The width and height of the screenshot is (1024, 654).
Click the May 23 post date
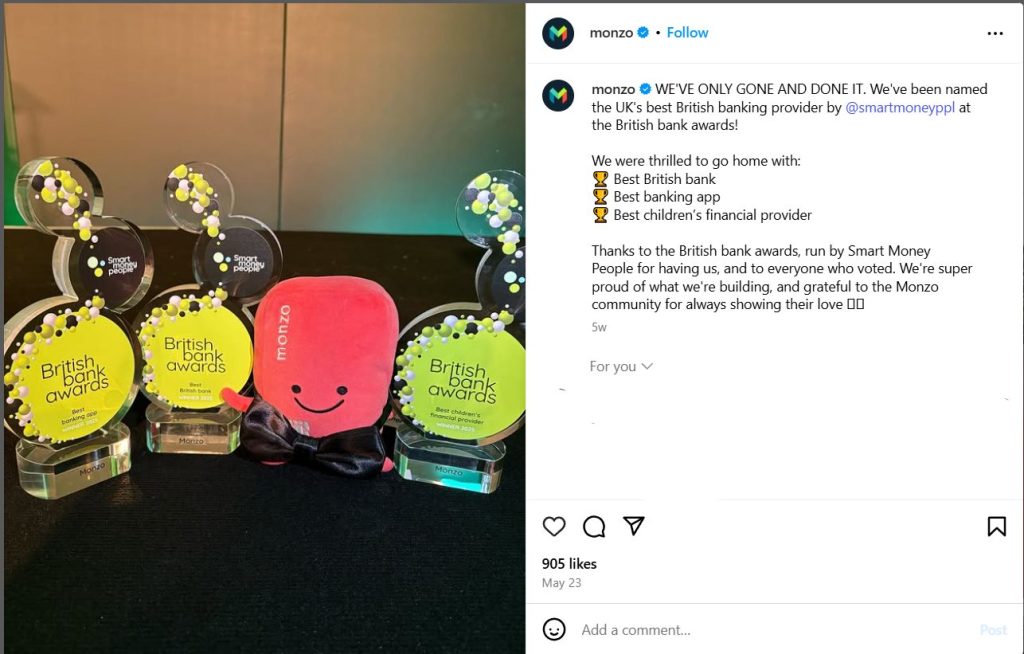pos(561,583)
